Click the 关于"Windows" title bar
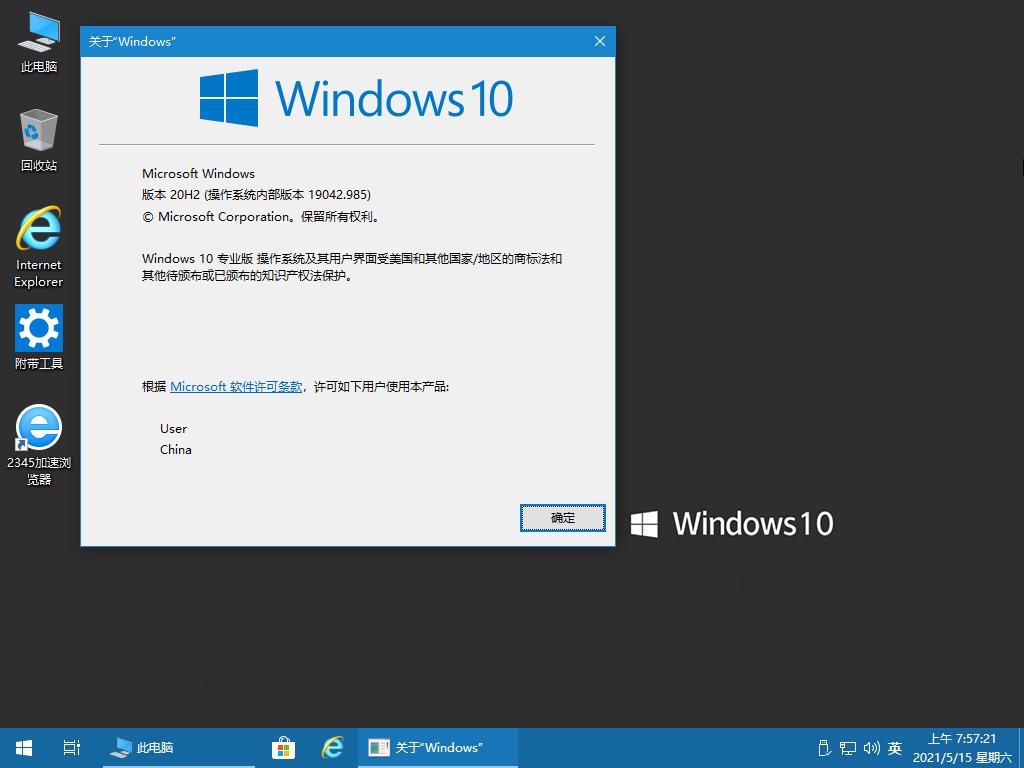The width and height of the screenshot is (1024, 768). [x=333, y=41]
